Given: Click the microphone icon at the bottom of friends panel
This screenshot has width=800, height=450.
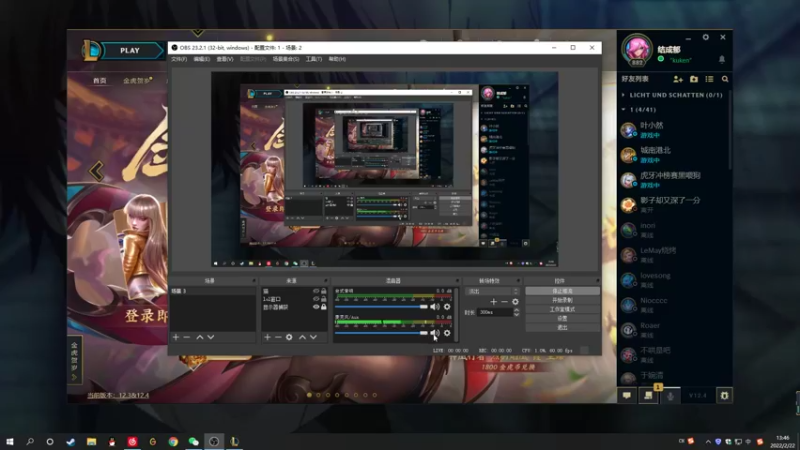Looking at the screenshot, I should click(x=670, y=395).
